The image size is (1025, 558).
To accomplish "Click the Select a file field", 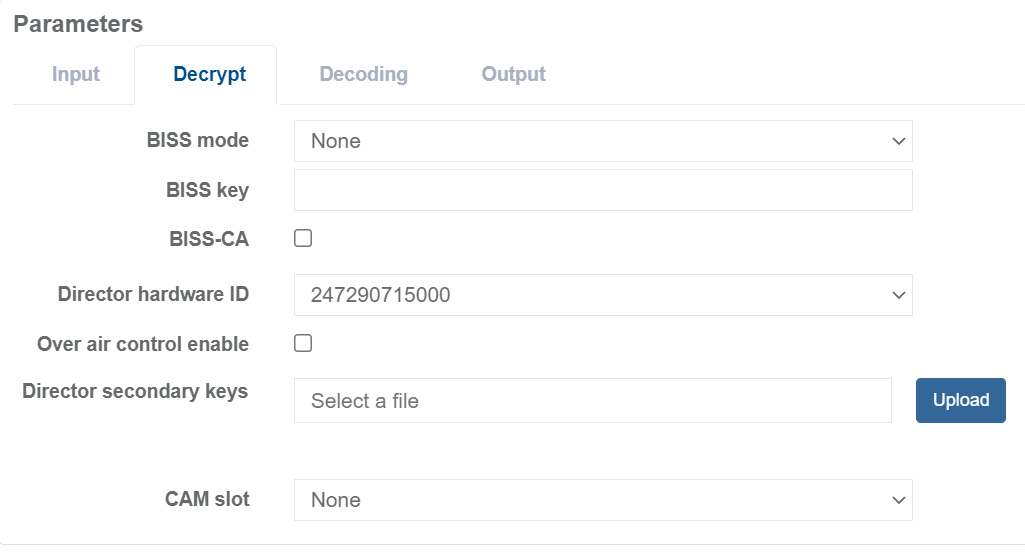I will pyautogui.click(x=592, y=401).
